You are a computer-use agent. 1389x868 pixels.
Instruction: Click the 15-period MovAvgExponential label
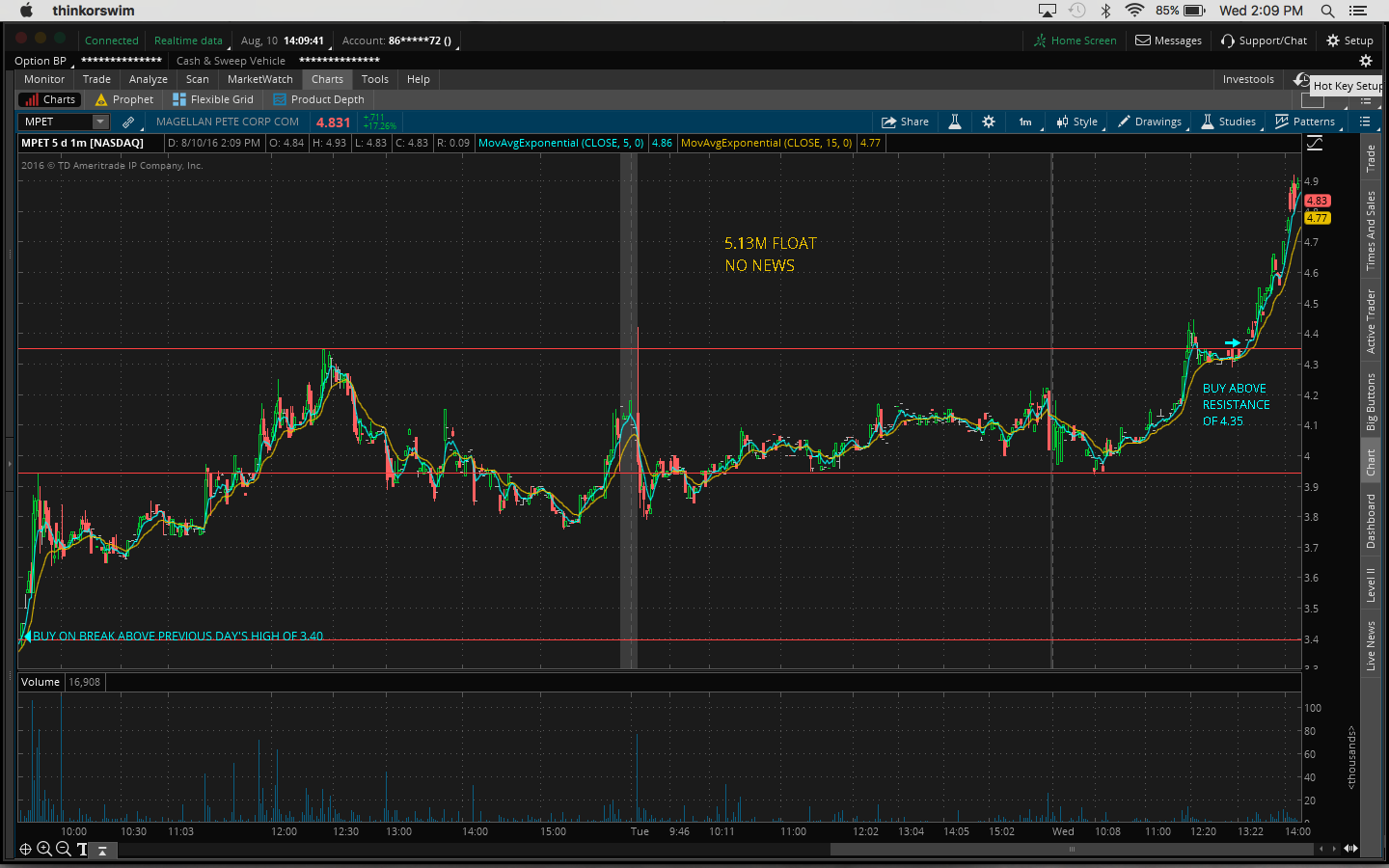pyautogui.click(x=767, y=143)
